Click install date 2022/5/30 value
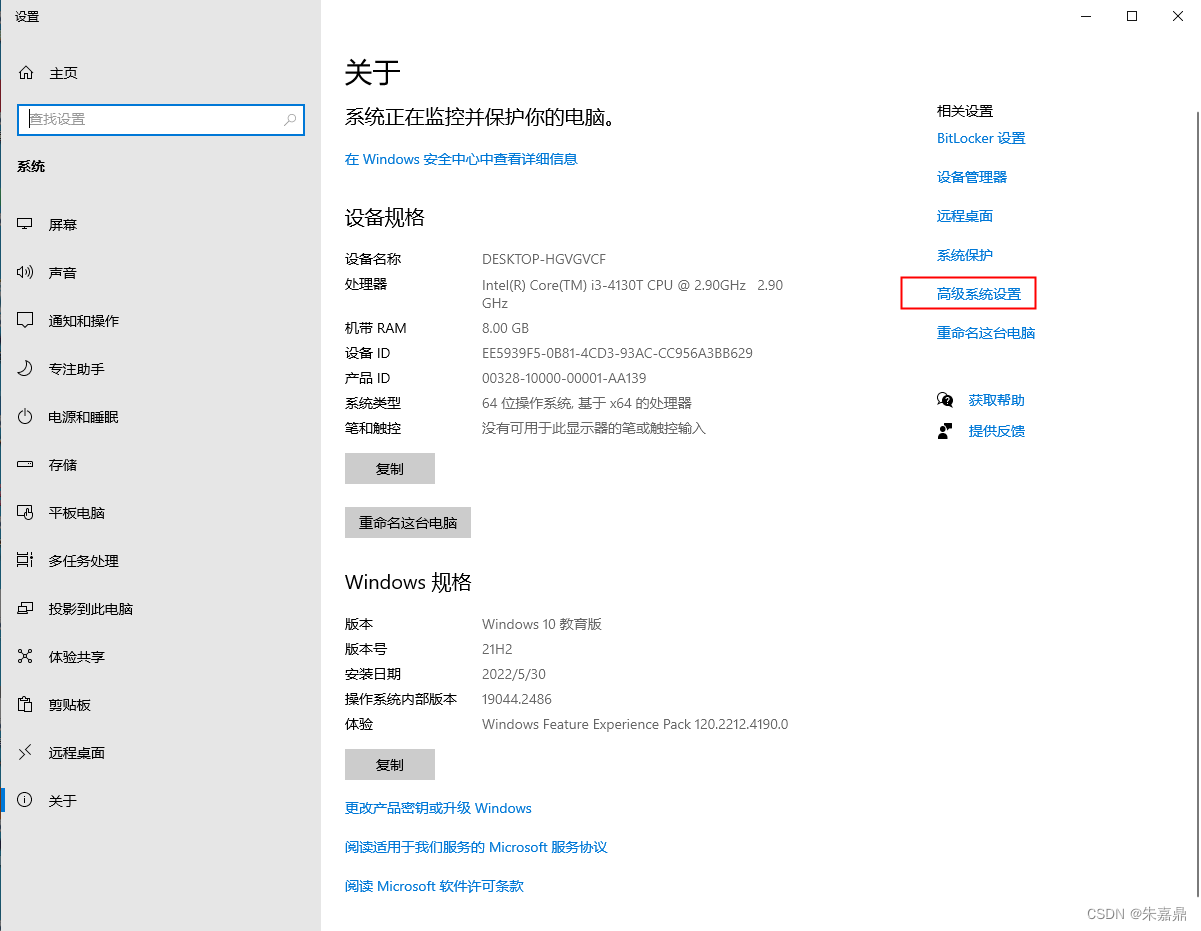 point(514,674)
